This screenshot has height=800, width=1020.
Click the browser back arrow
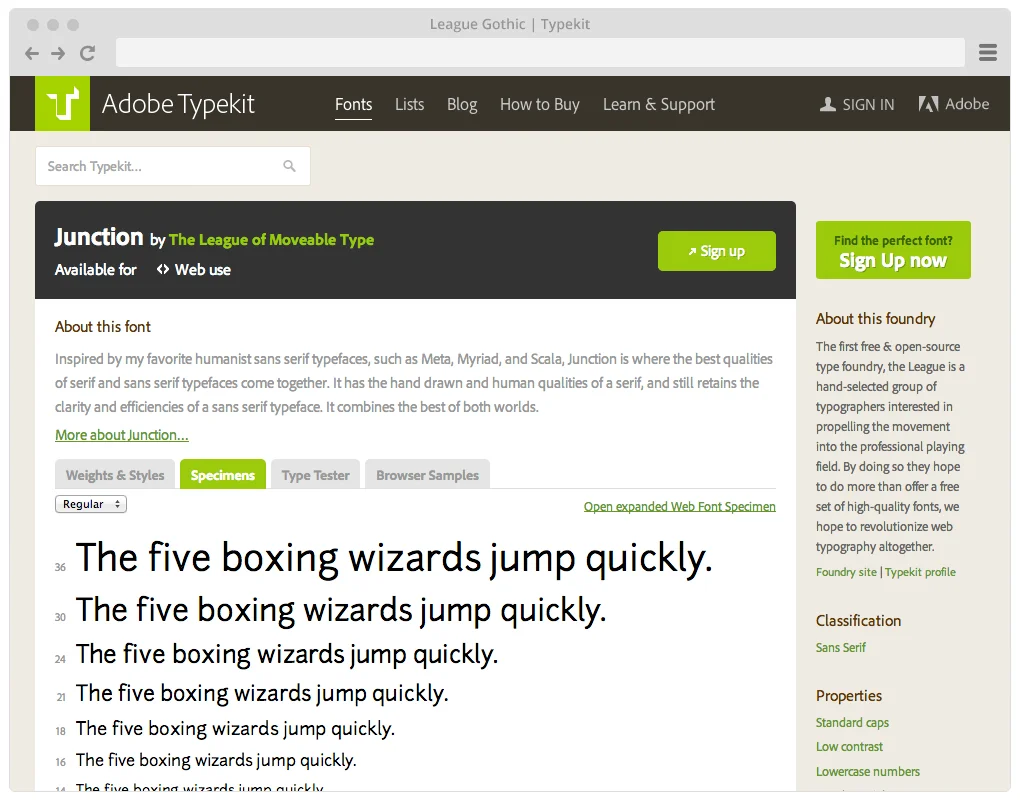(32, 53)
